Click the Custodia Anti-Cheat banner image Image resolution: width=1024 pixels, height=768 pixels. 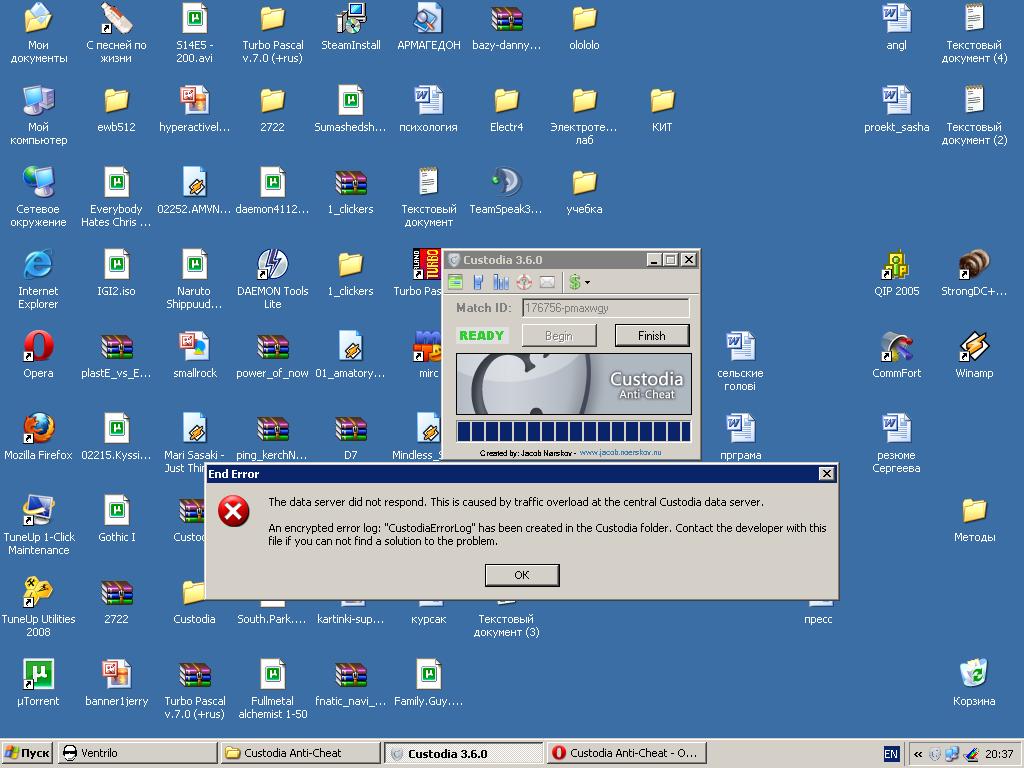pos(573,384)
